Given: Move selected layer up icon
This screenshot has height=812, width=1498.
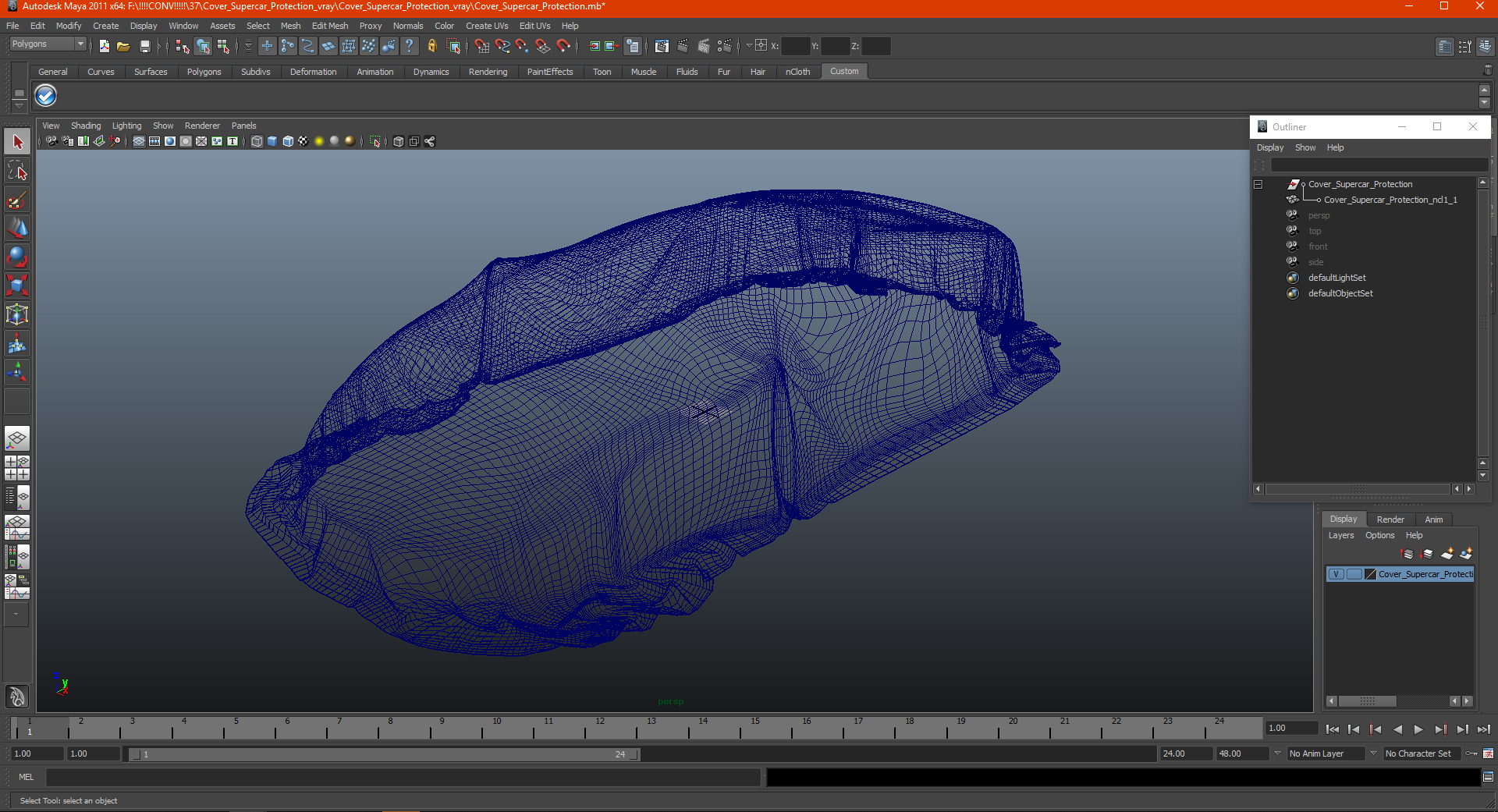Looking at the screenshot, I should coord(1407,554).
